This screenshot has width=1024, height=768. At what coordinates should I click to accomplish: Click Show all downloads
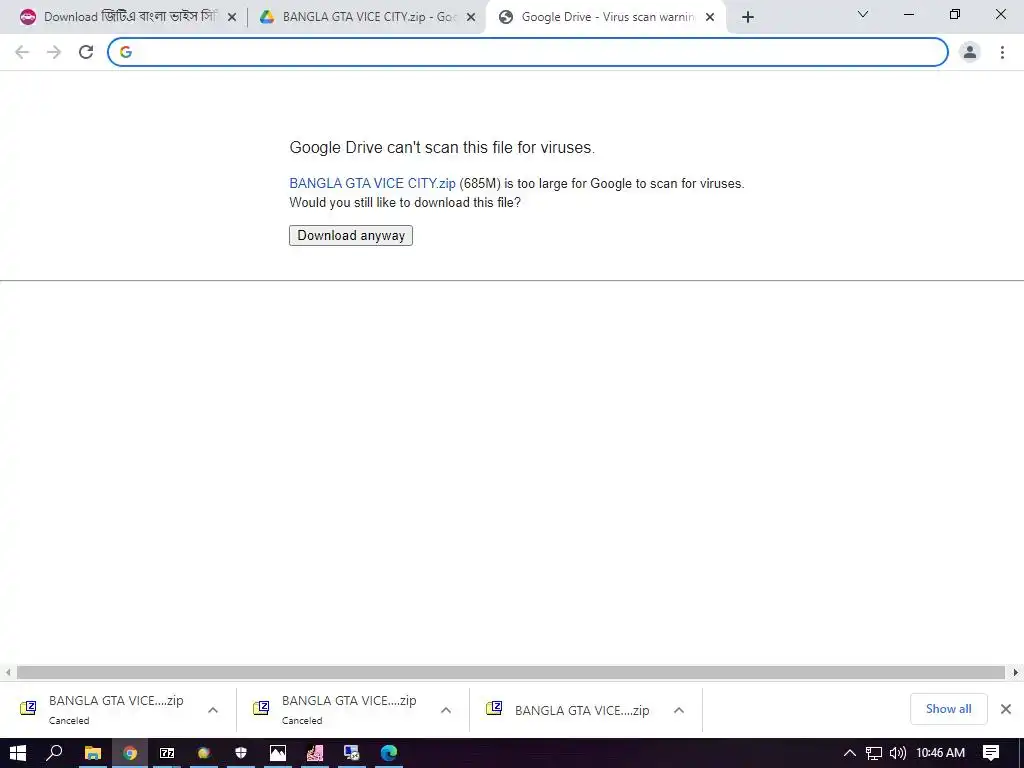click(948, 709)
